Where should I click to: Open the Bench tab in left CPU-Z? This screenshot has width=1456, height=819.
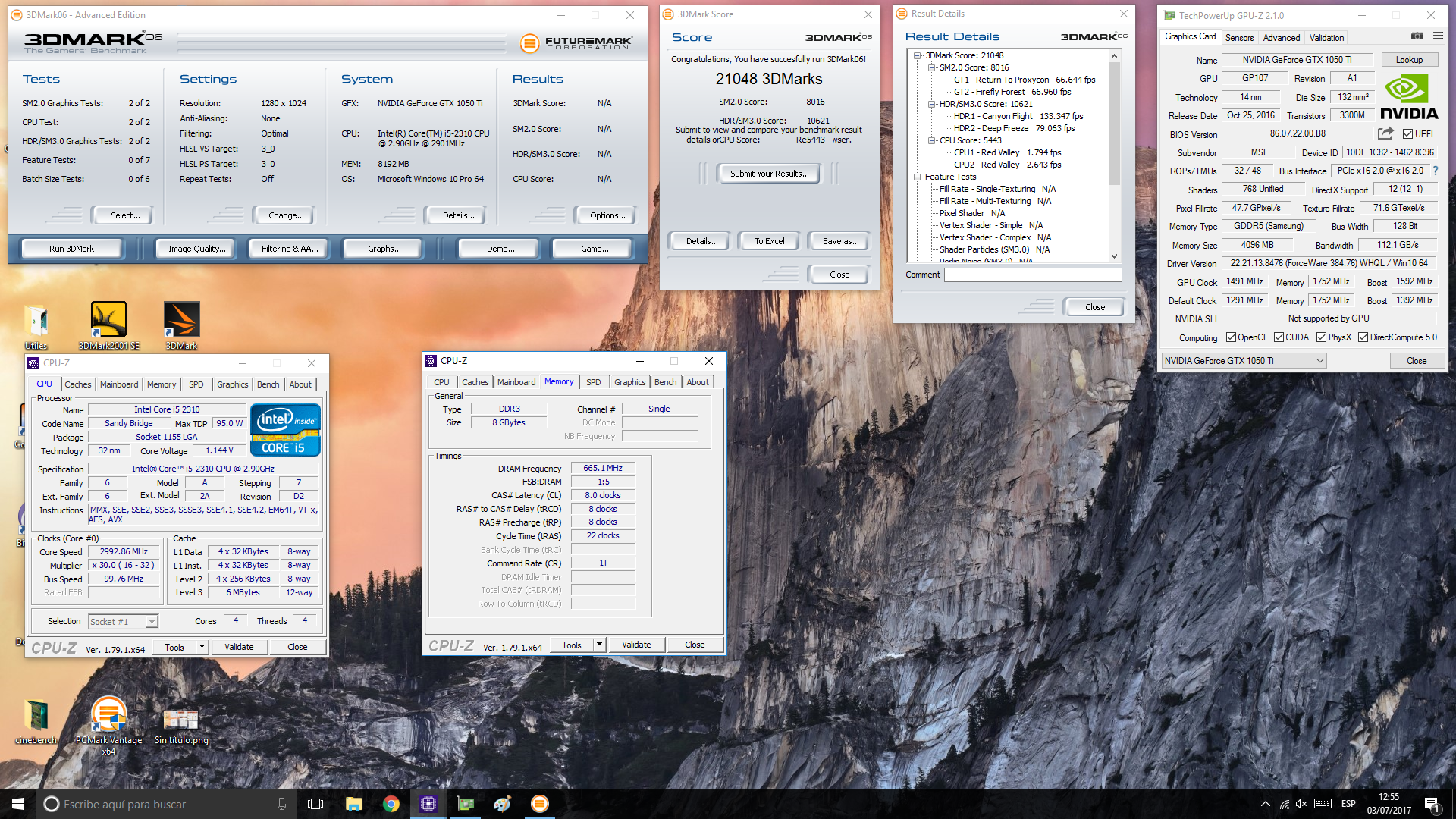268,384
